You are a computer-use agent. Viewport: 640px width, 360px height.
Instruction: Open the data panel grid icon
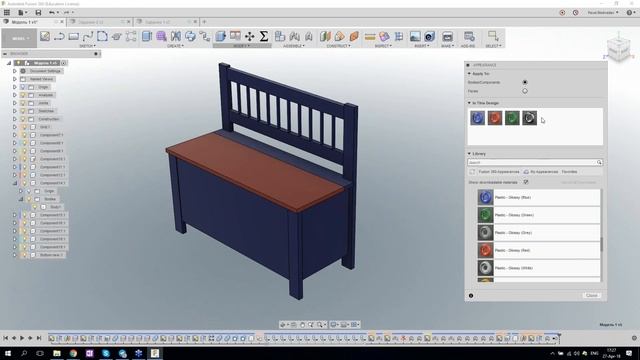point(7,13)
